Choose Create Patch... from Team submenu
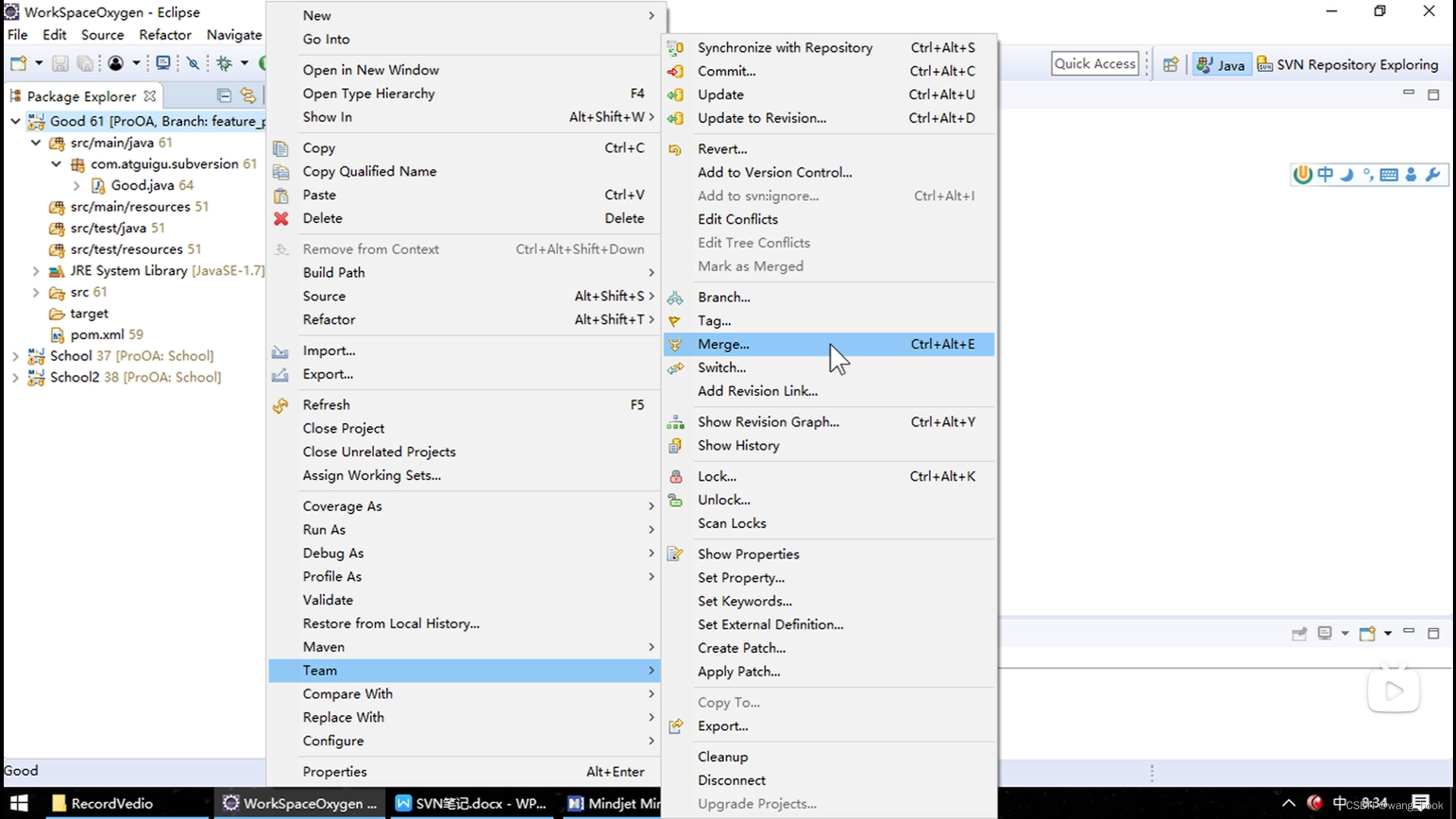Image resolution: width=1456 pixels, height=819 pixels. 829,648
